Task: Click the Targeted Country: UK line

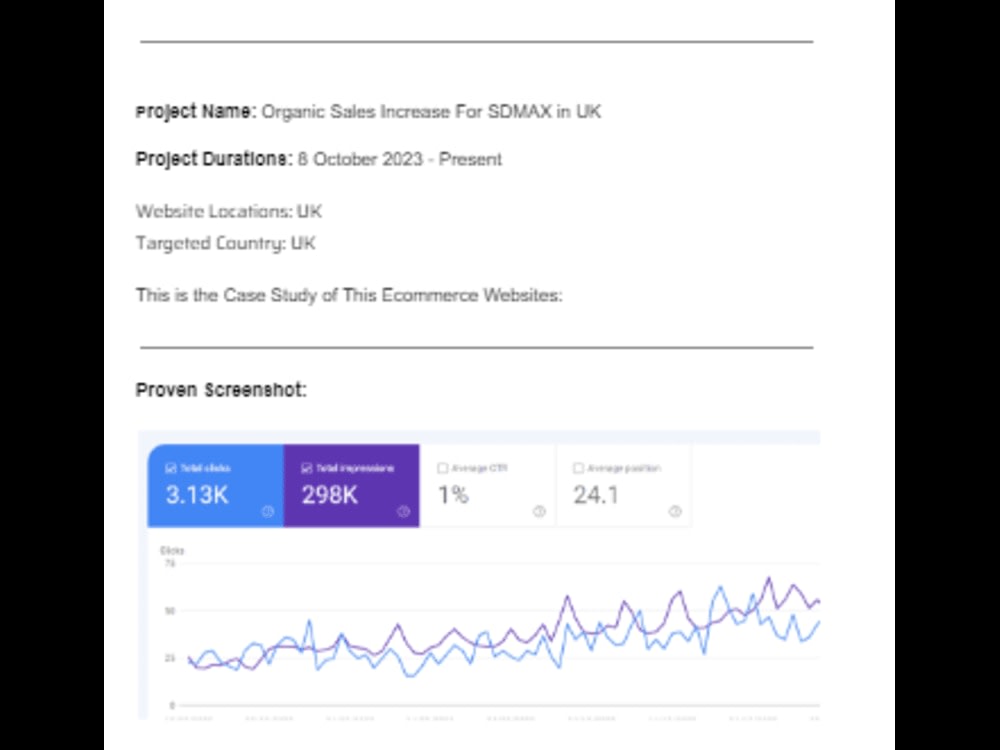Action: click(226, 243)
